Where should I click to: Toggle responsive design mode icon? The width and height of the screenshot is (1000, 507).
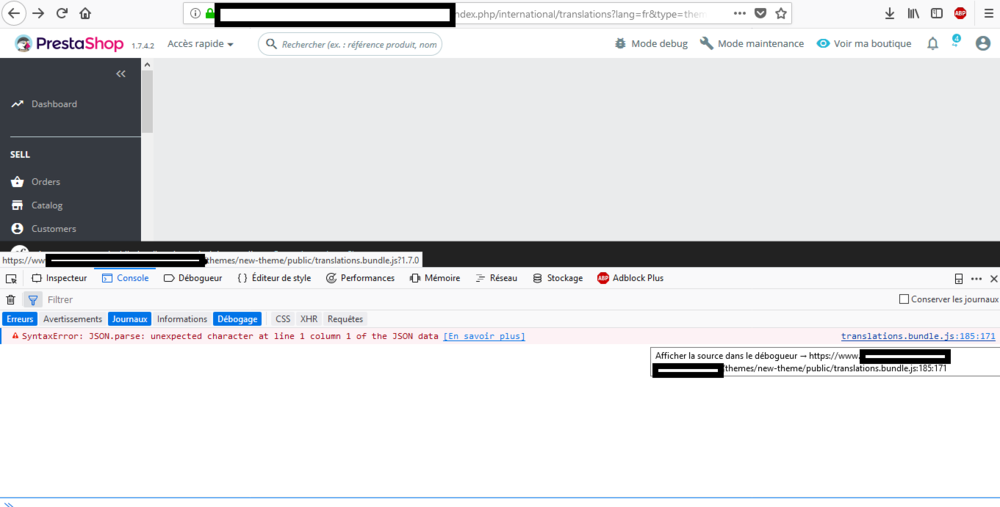pyautogui.click(x=959, y=279)
